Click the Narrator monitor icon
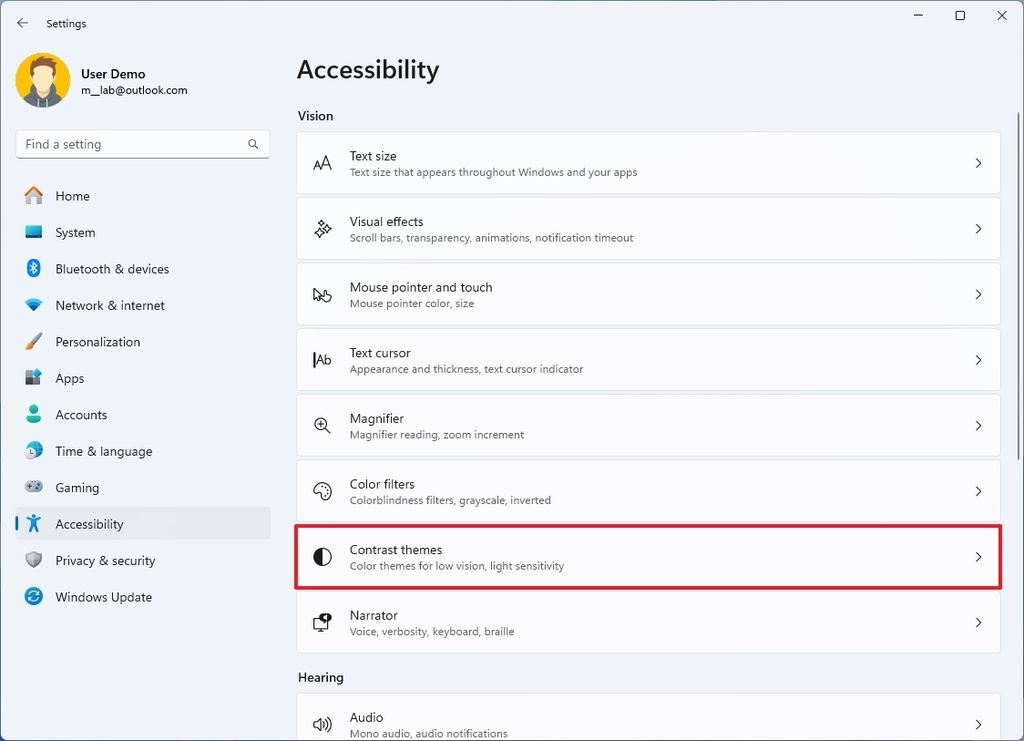1024x741 pixels. 322,623
